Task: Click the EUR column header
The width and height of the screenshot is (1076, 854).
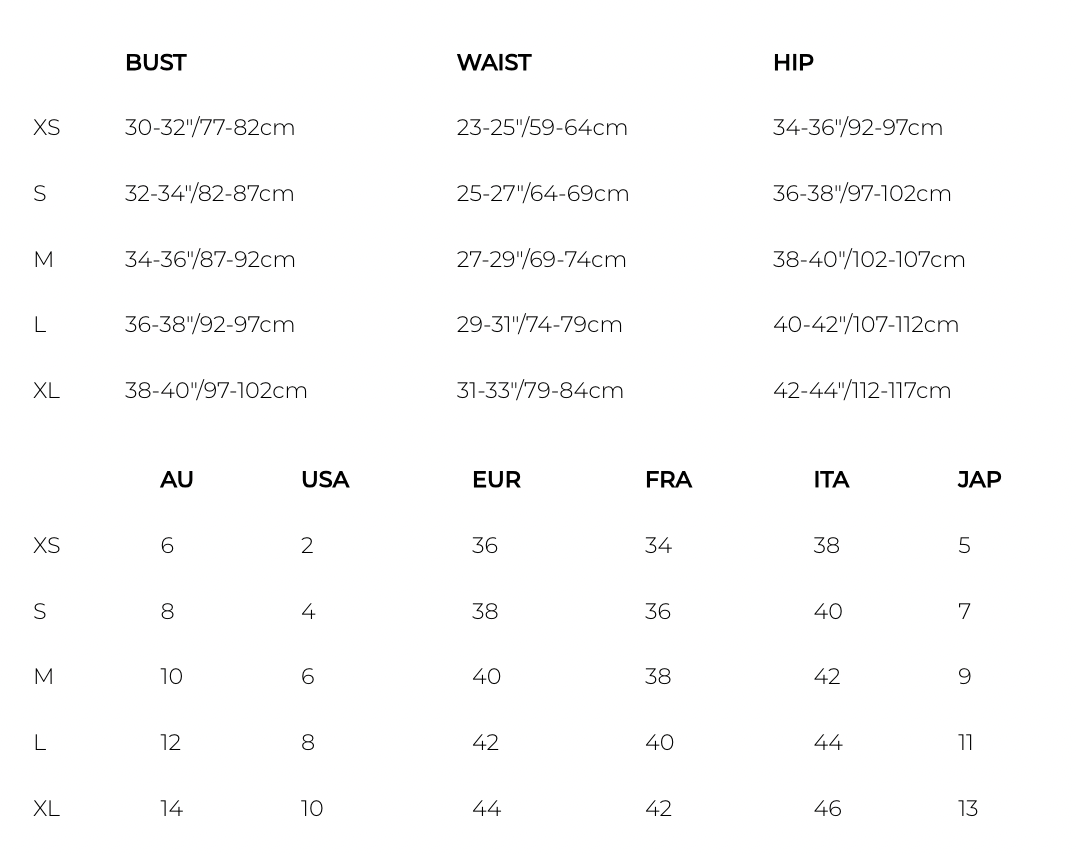Action: [x=497, y=479]
